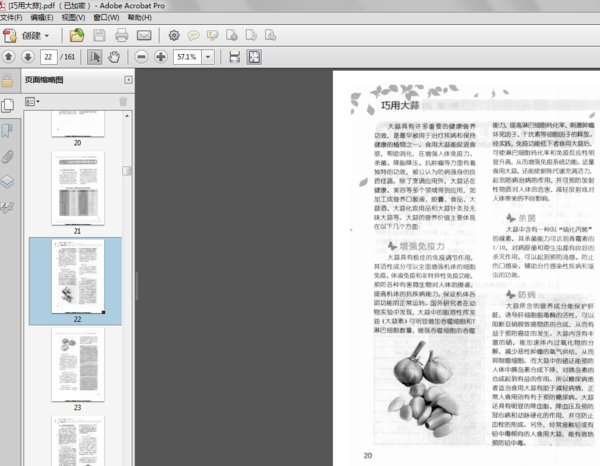Click the second document page tool icon

pyautogui.click(x=251, y=35)
